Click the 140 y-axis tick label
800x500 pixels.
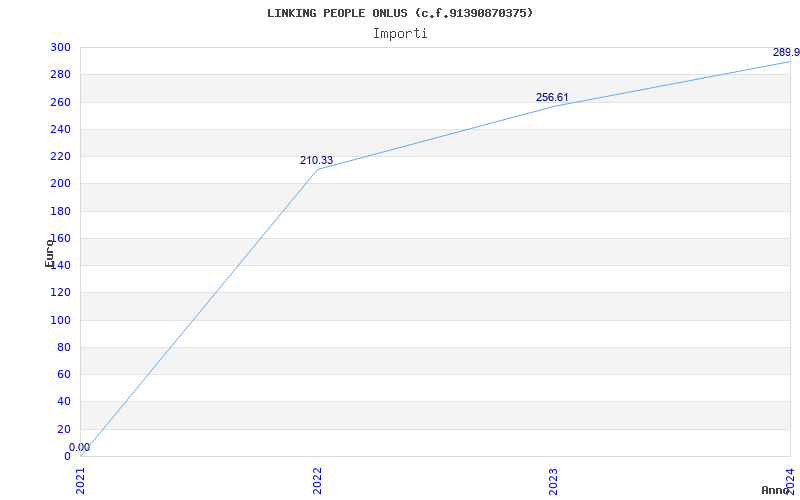click(60, 265)
